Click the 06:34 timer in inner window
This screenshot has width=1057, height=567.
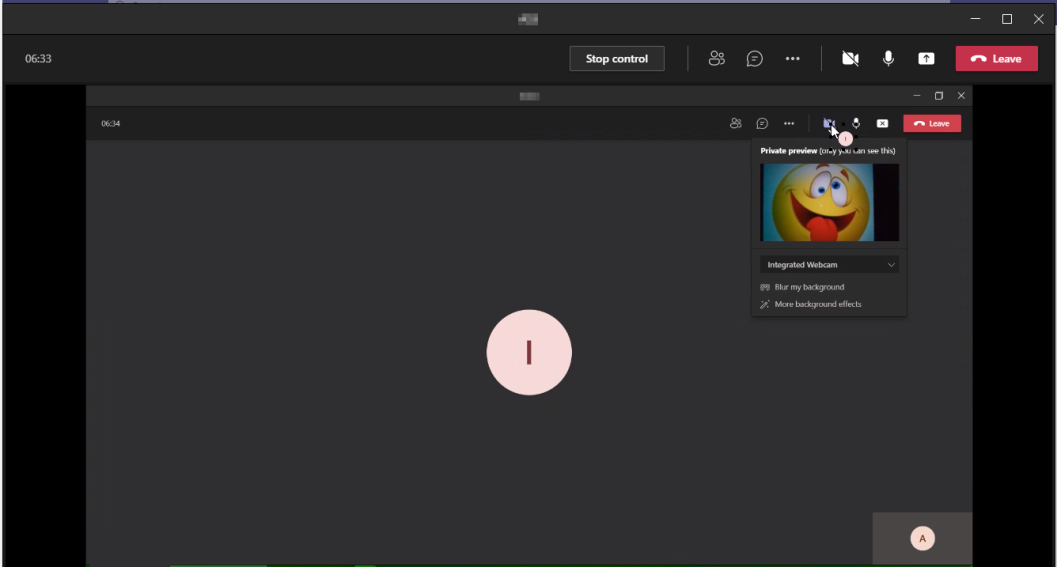click(111, 123)
